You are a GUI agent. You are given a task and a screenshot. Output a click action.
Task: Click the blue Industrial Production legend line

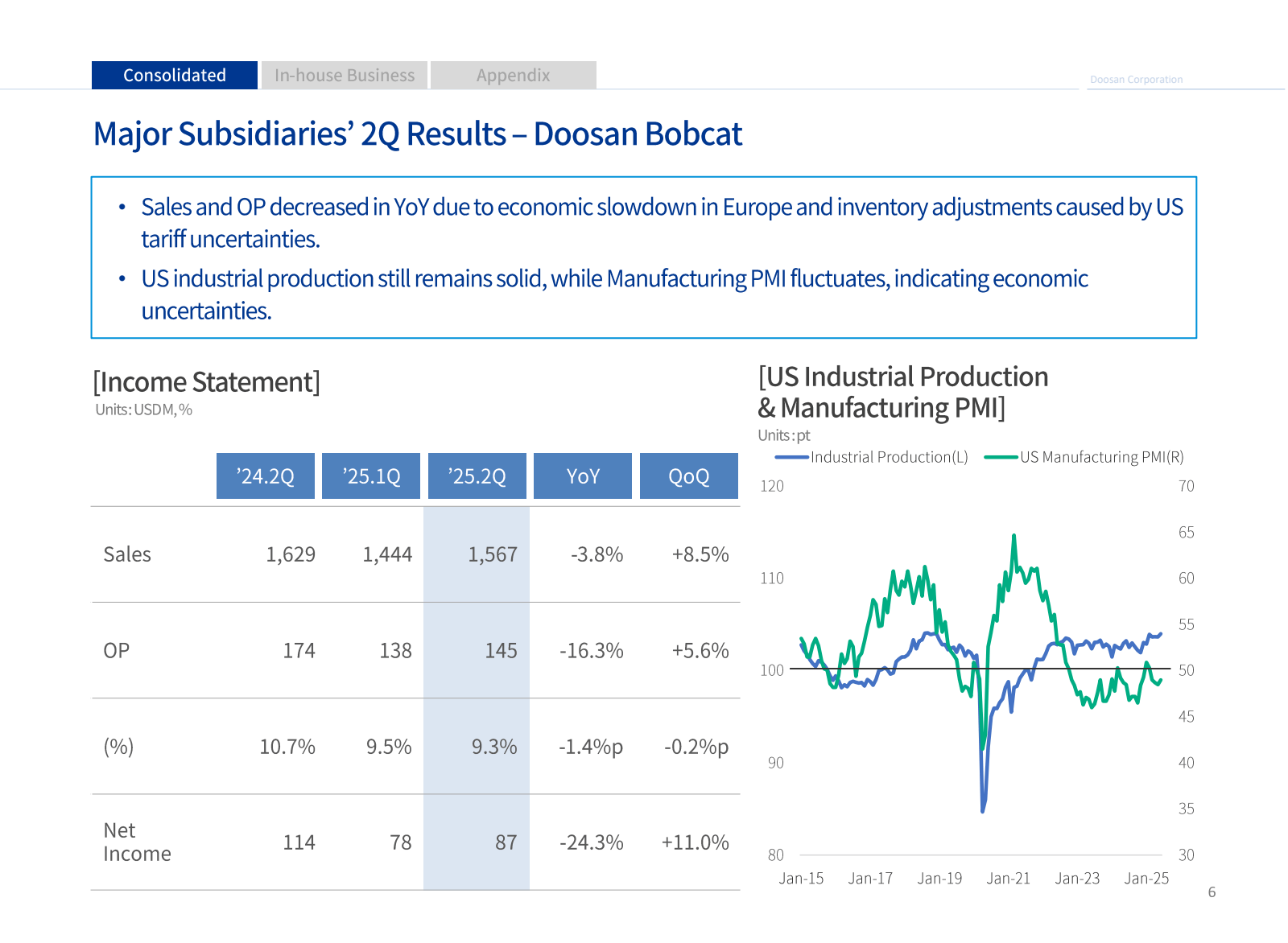(791, 457)
